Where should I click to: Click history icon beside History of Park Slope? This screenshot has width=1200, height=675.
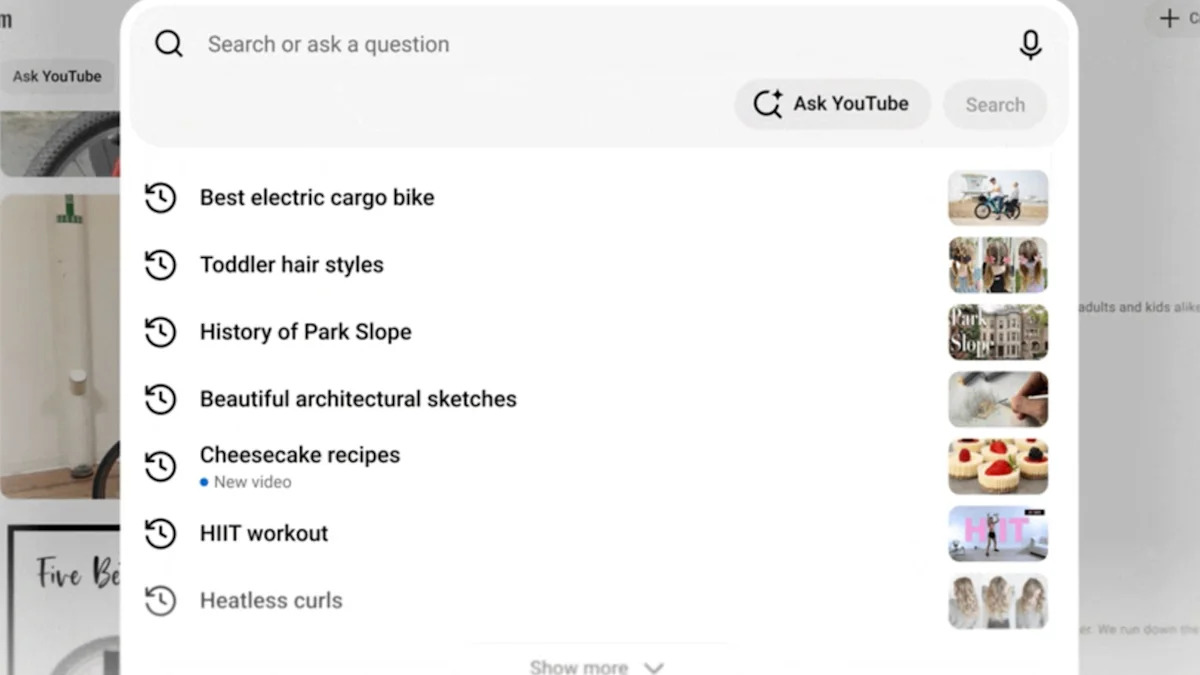pos(160,332)
